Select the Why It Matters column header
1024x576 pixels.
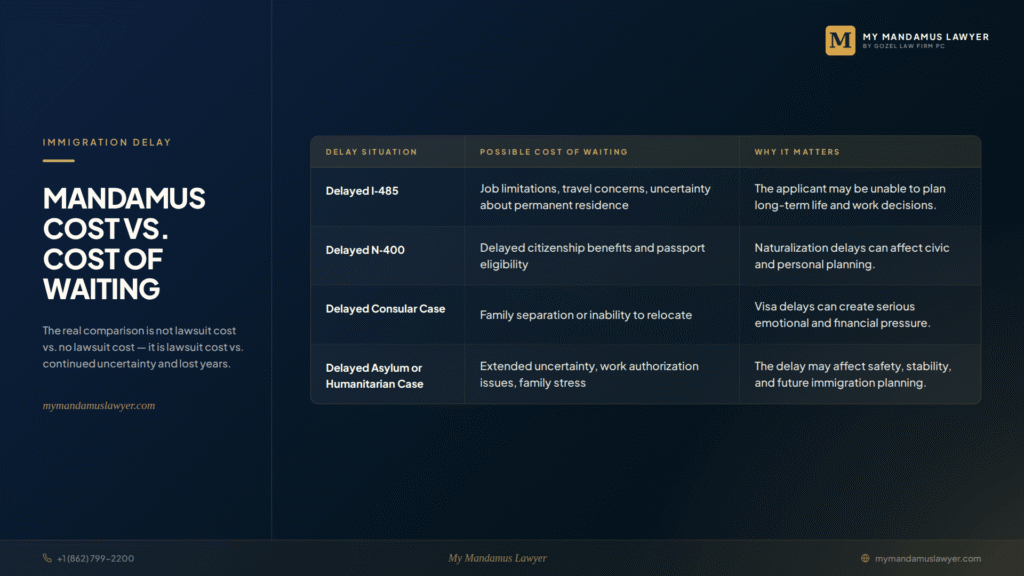[x=797, y=152]
